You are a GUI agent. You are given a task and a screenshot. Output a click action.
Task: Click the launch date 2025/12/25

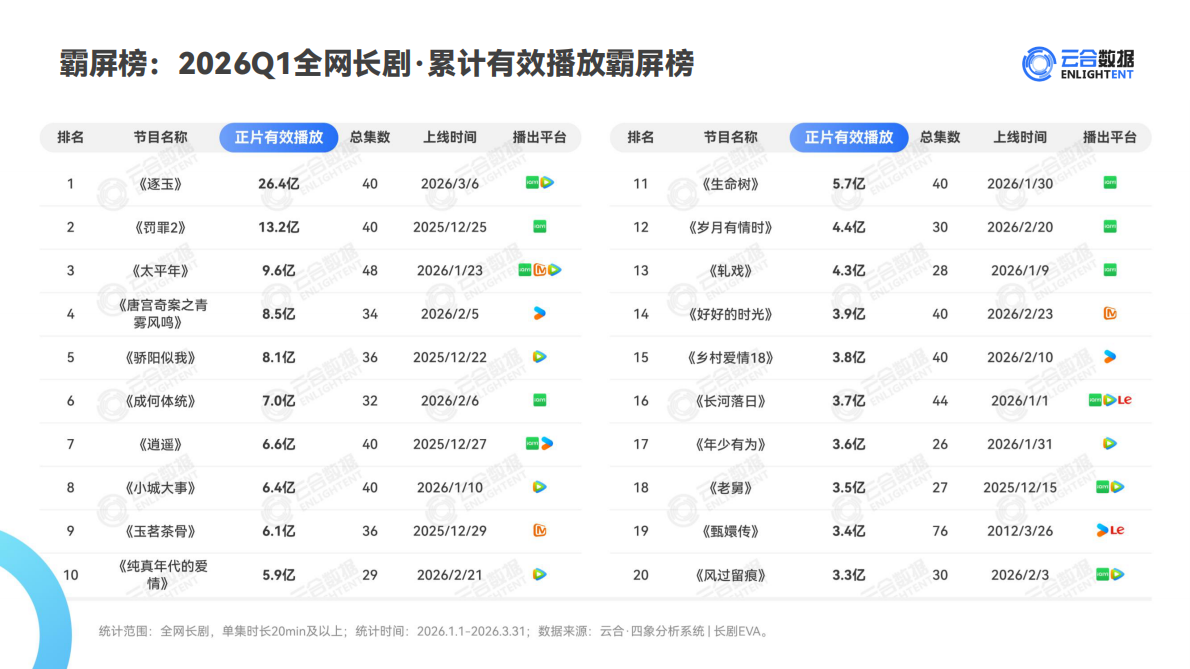click(450, 227)
